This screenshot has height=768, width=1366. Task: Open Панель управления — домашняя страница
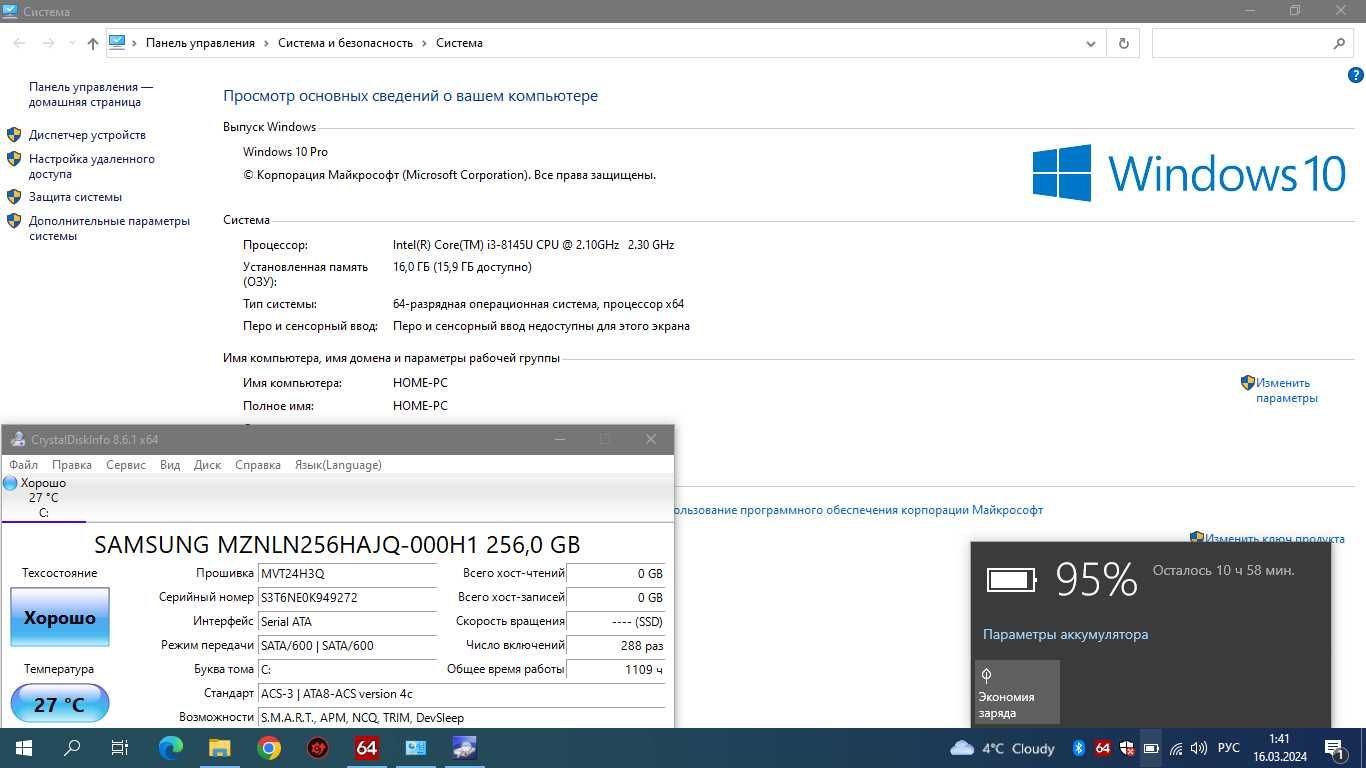tap(91, 94)
